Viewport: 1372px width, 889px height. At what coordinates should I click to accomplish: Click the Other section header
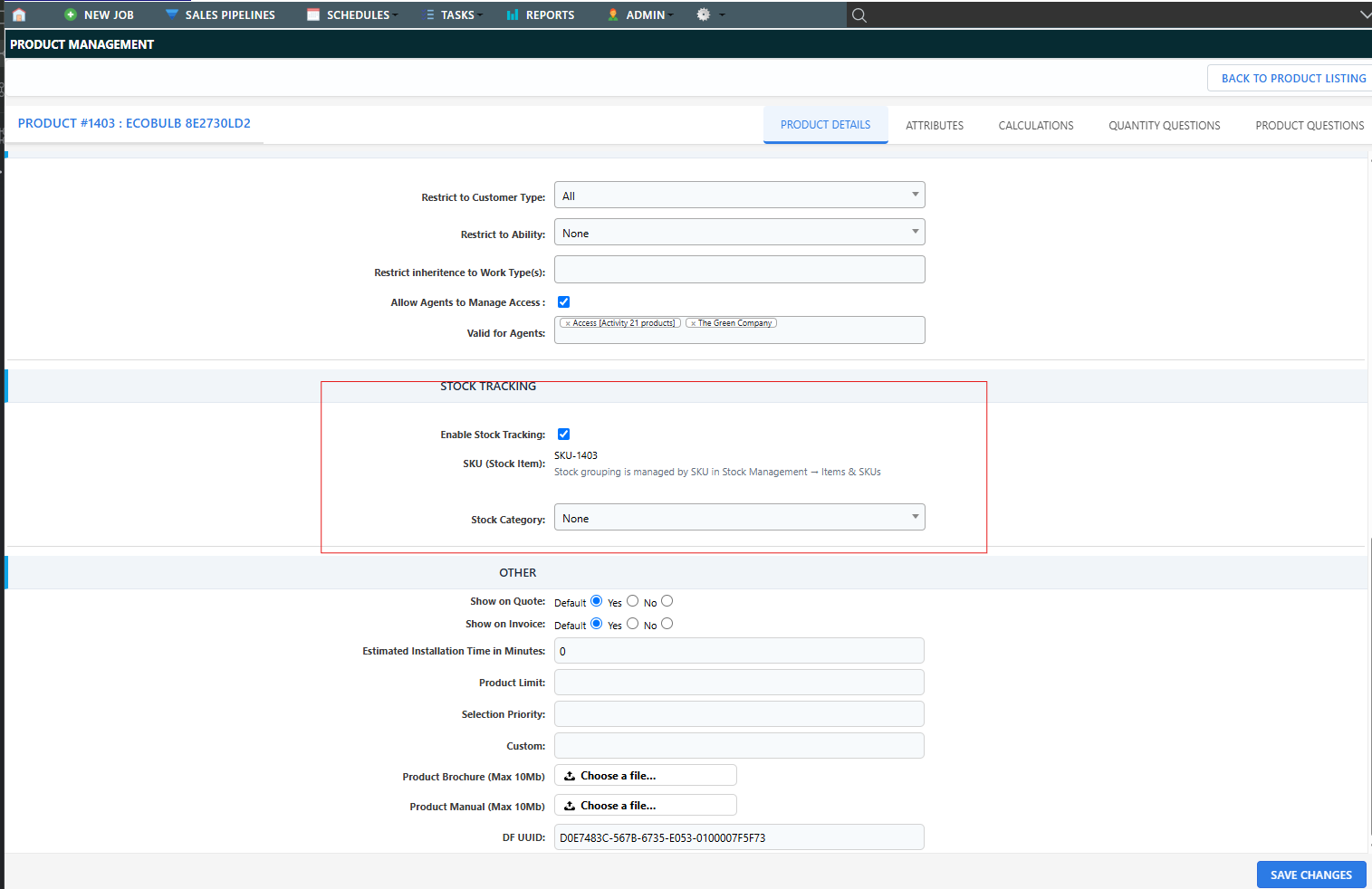pyautogui.click(x=517, y=573)
